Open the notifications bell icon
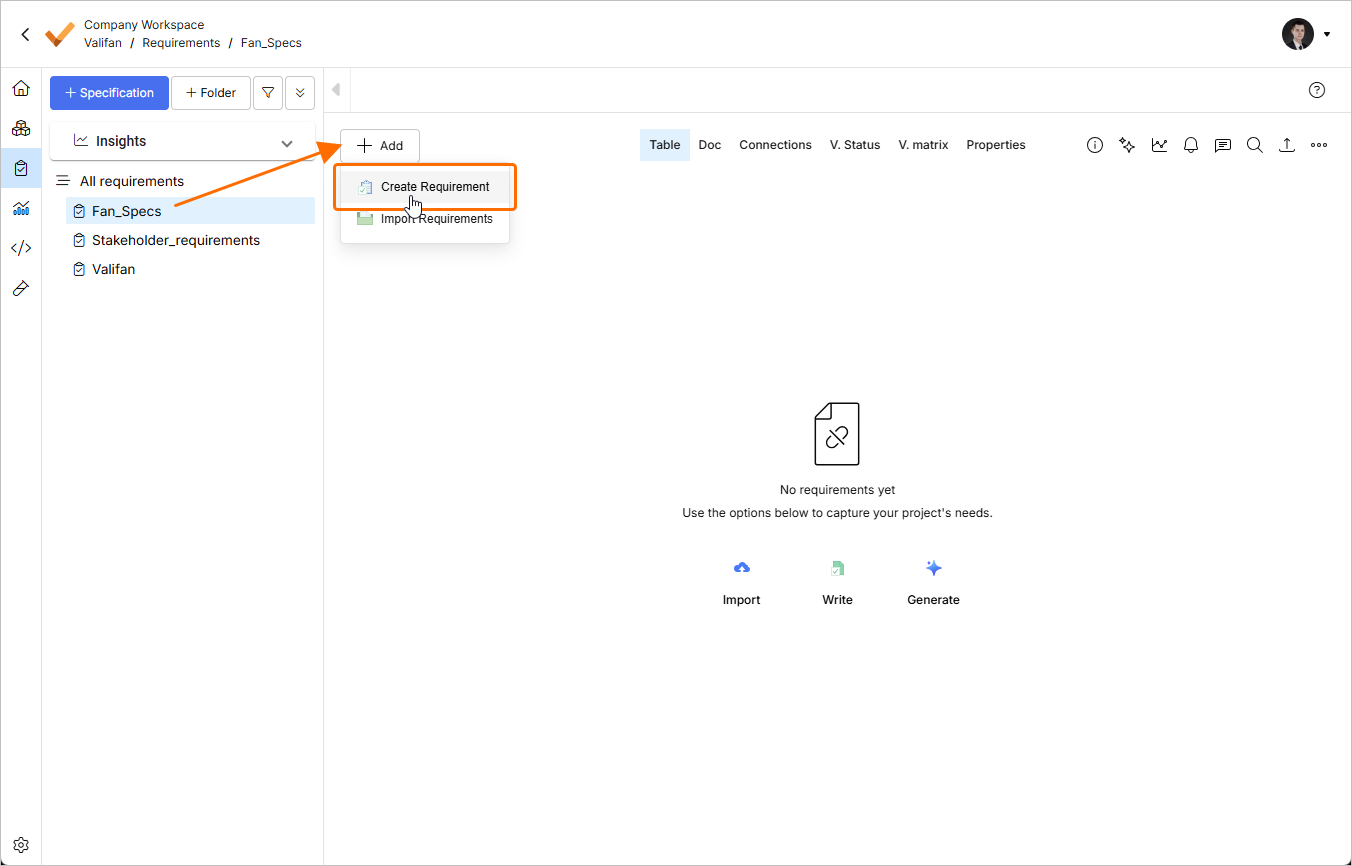The width and height of the screenshot is (1352, 866). click(x=1191, y=145)
